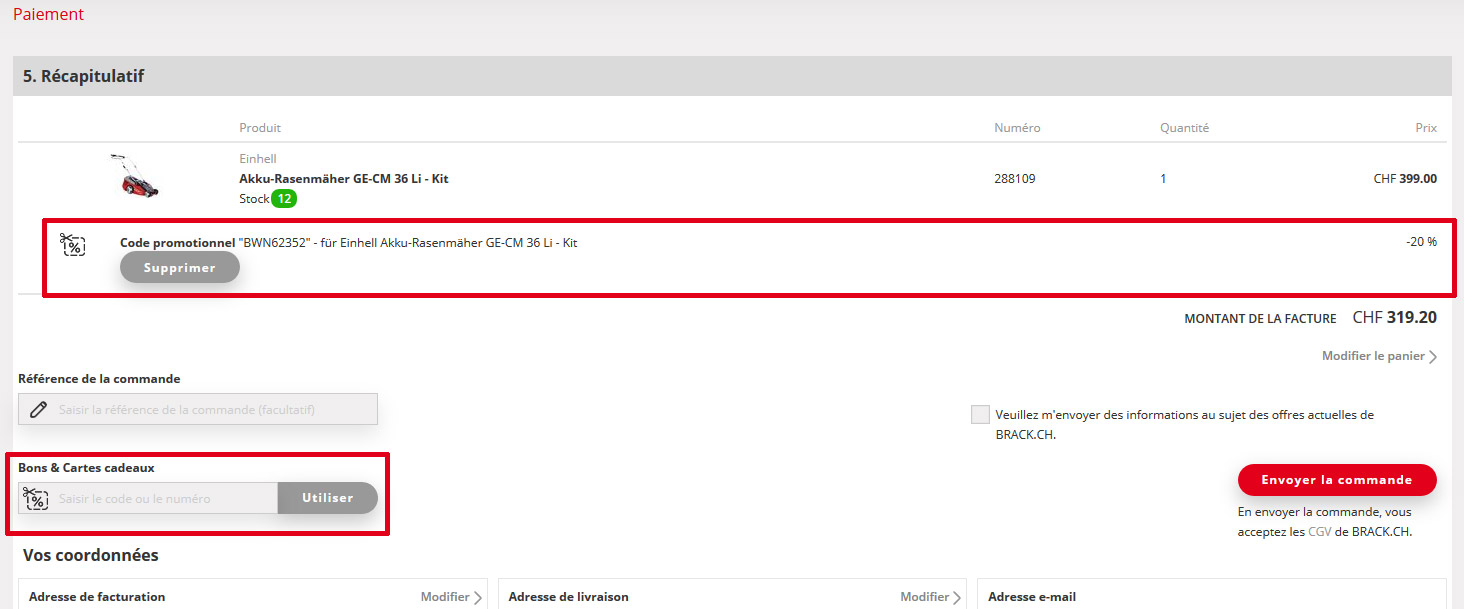Click chevron beside delivery address Modifier
1464x609 pixels.
(957, 598)
